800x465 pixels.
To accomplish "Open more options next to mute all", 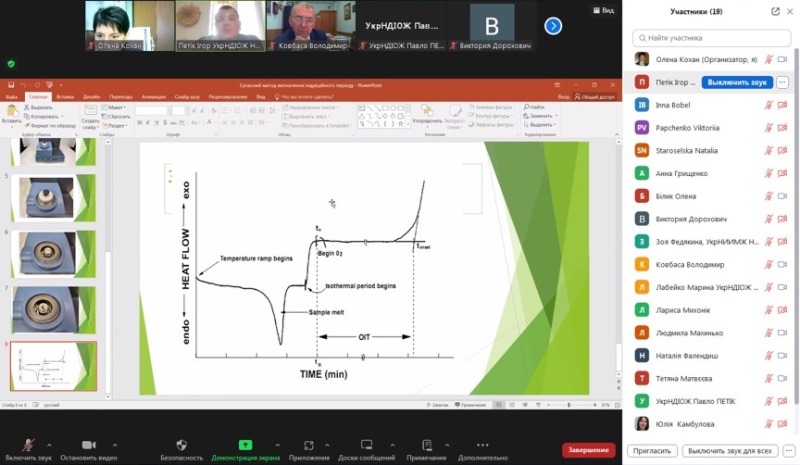I will 789,451.
